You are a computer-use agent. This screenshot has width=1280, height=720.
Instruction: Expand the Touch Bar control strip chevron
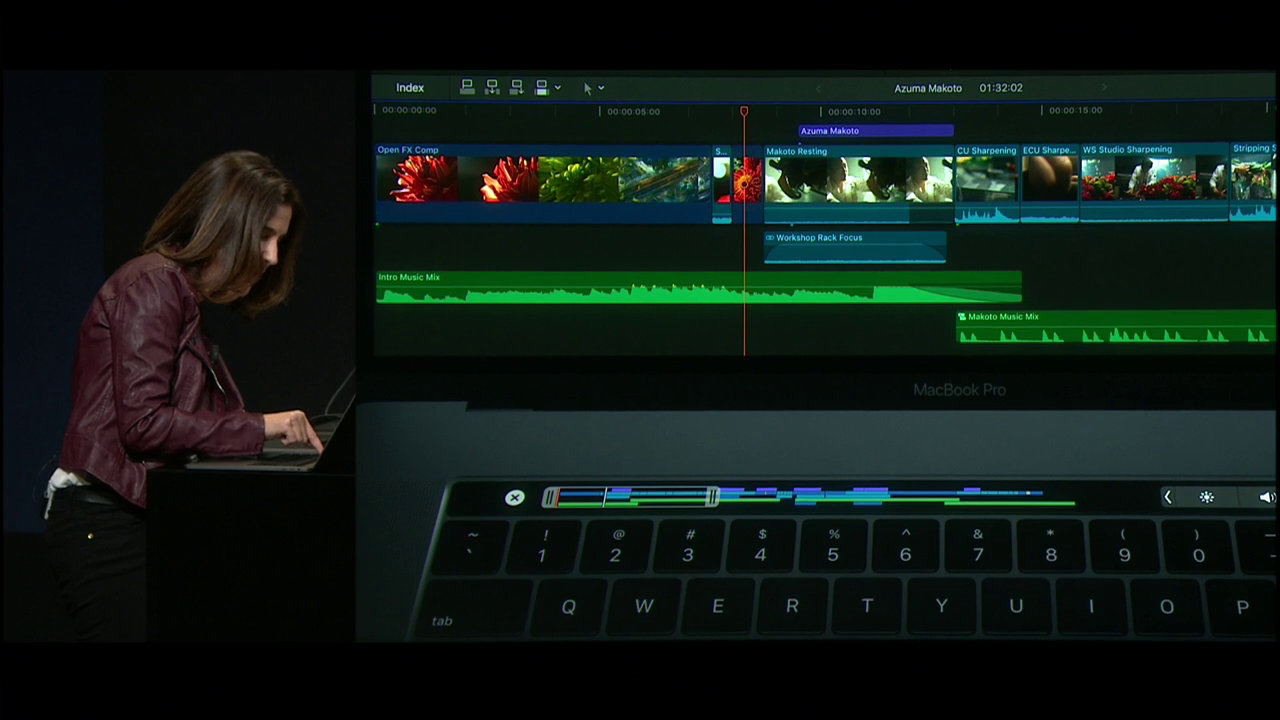point(1167,497)
